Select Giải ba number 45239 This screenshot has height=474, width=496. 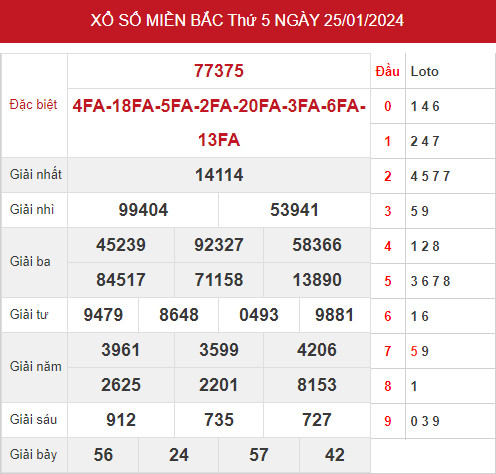[x=121, y=245]
